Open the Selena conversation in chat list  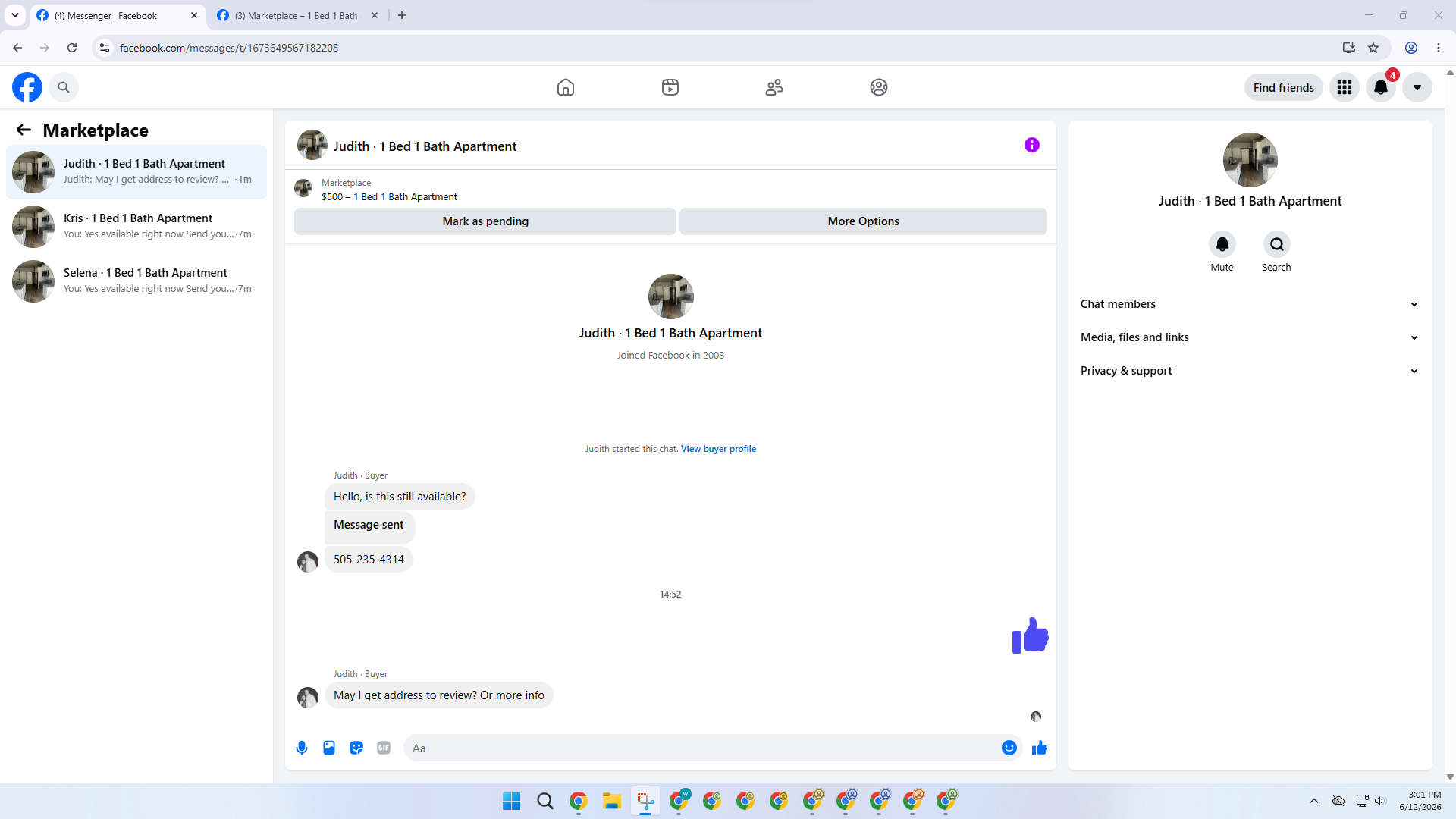pyautogui.click(x=136, y=281)
